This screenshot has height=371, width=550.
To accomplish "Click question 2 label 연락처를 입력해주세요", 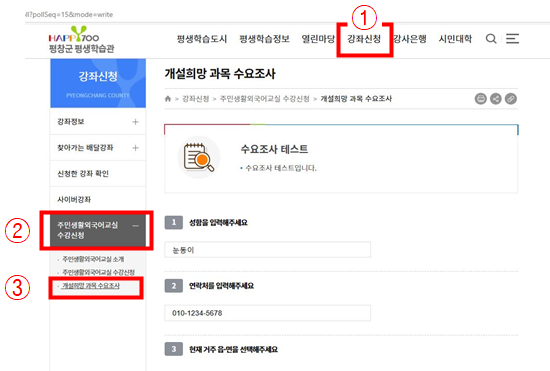I will click(x=221, y=286).
